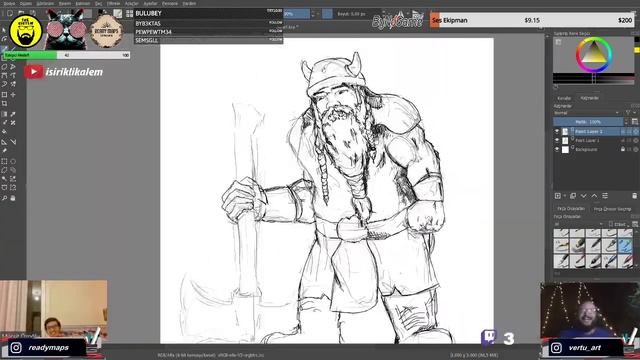Open the brush preset tag dropdown
This screenshot has width=640, height=360.
(x=578, y=224)
